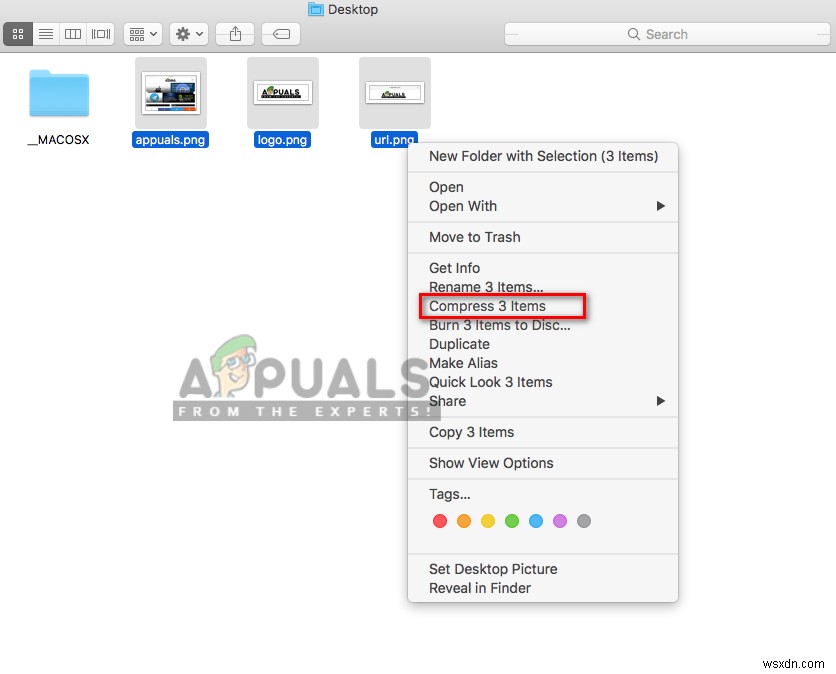Choose Move to Trash
The height and width of the screenshot is (674, 836).
point(475,237)
